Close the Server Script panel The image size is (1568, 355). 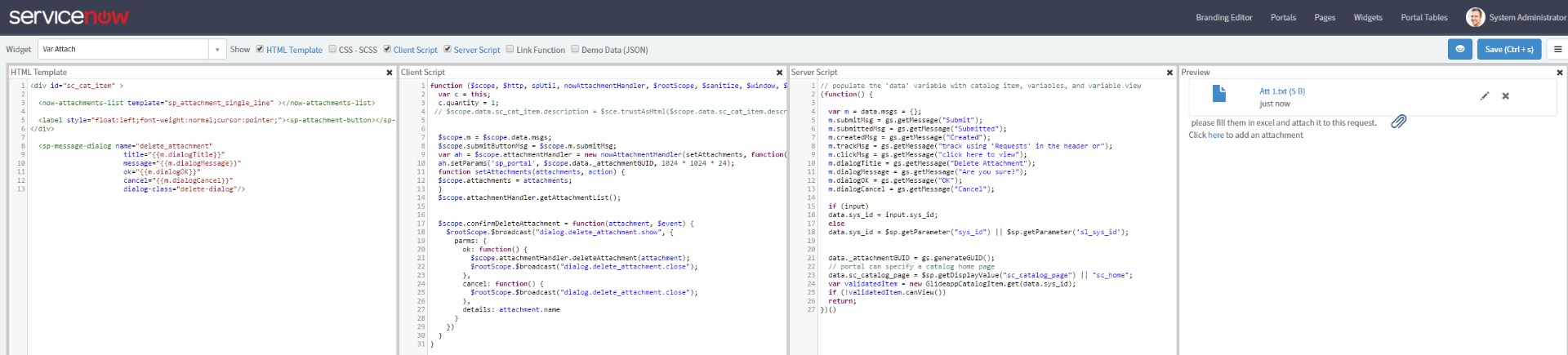[1169, 73]
